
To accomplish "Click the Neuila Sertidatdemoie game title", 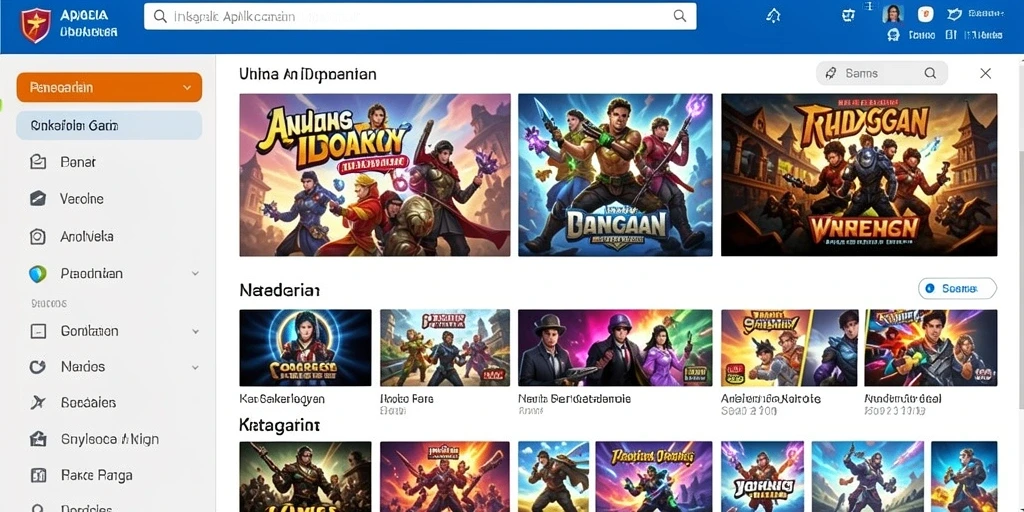I will pyautogui.click(x=575, y=398).
